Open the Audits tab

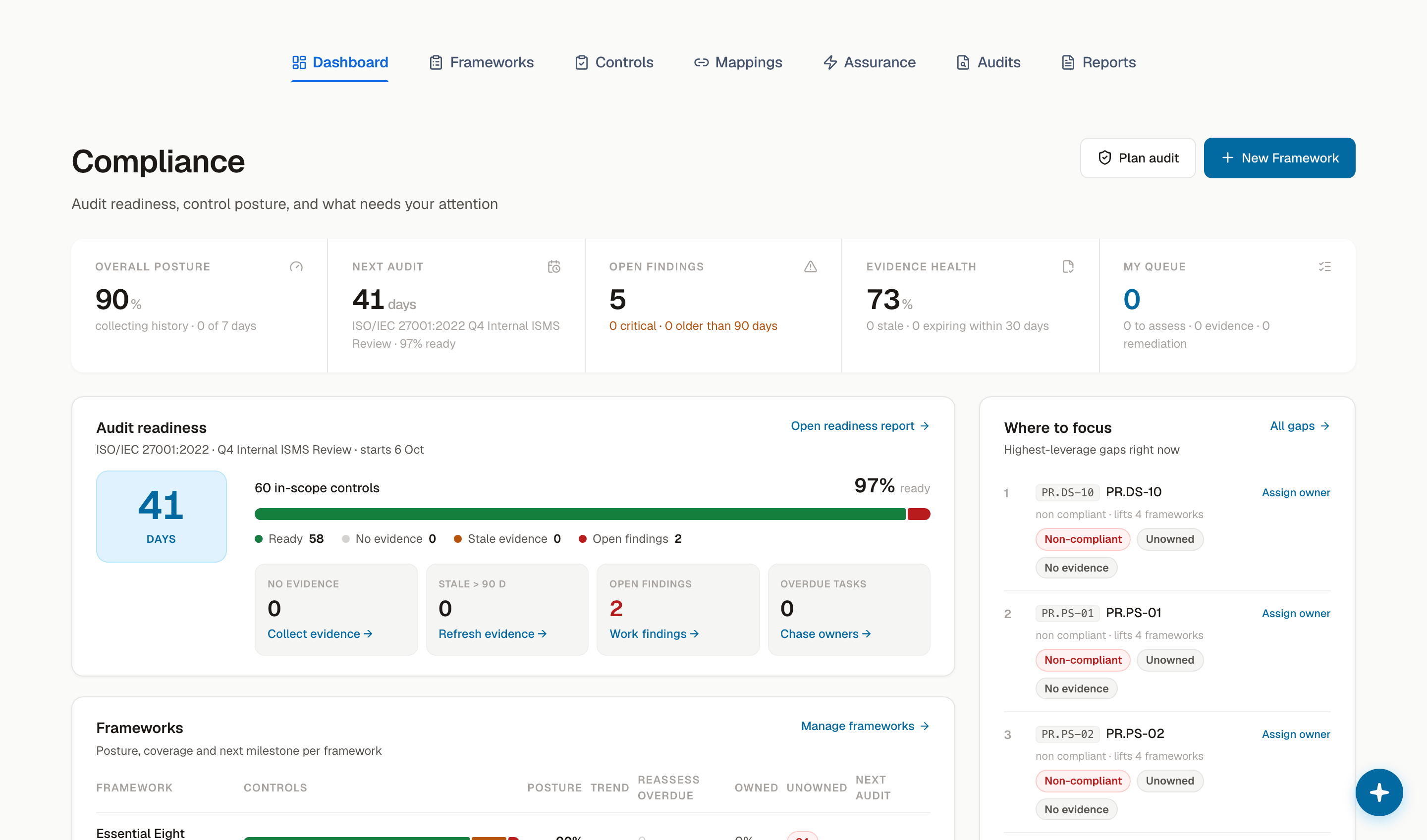point(988,62)
